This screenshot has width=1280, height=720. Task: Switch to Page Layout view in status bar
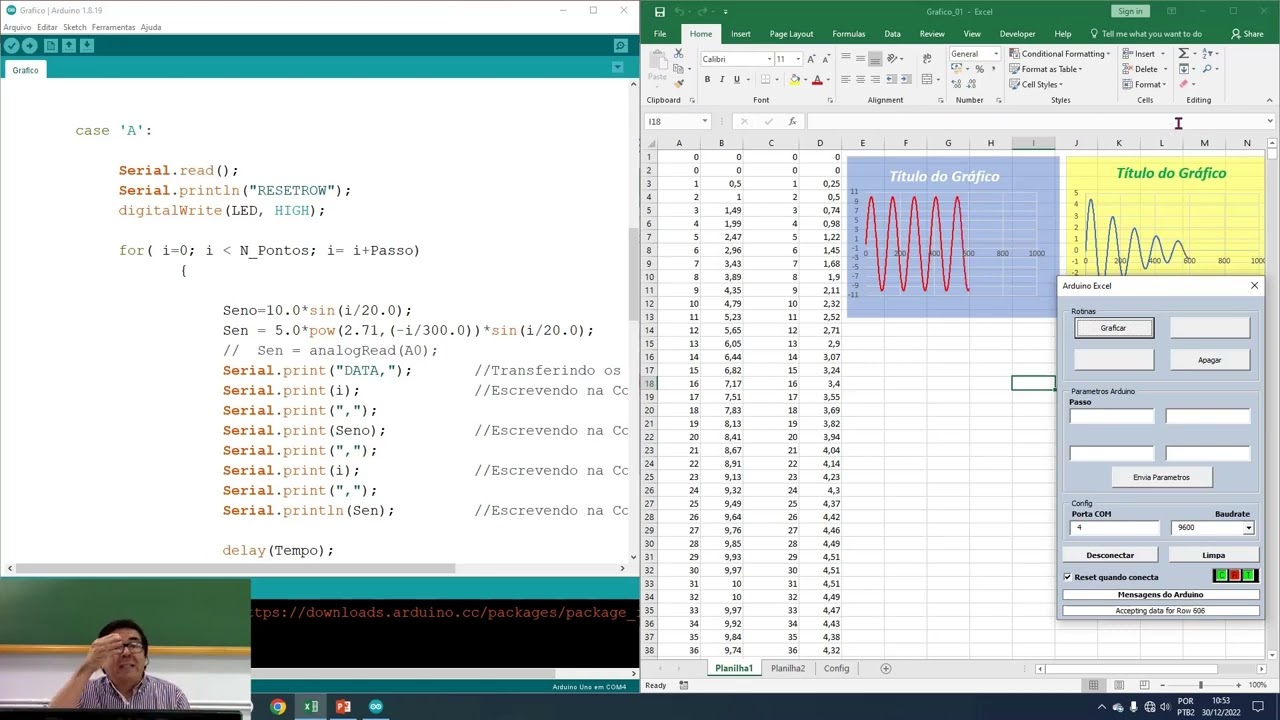pos(1118,685)
